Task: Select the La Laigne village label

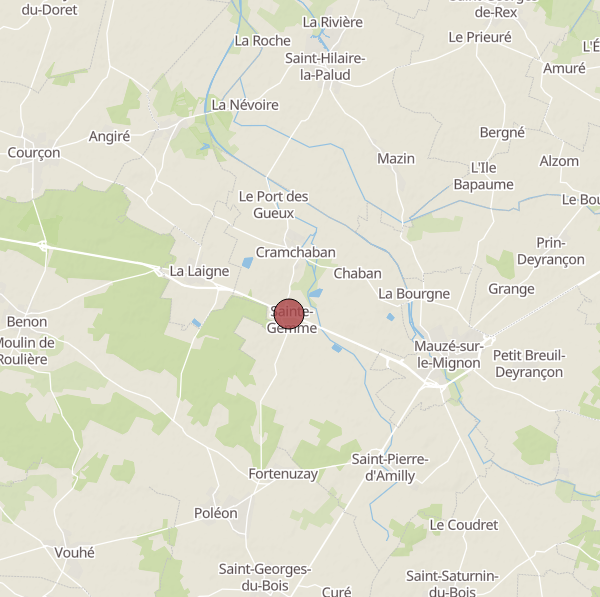Action: coord(199,271)
